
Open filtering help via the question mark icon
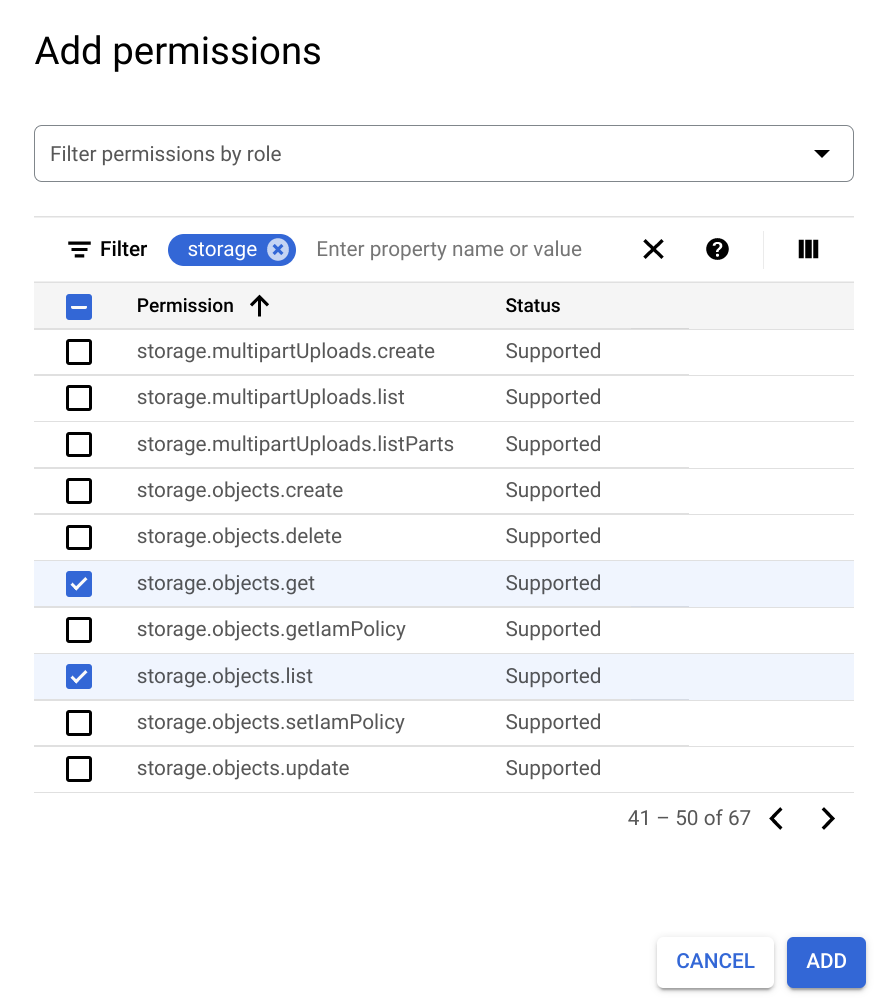click(x=717, y=249)
